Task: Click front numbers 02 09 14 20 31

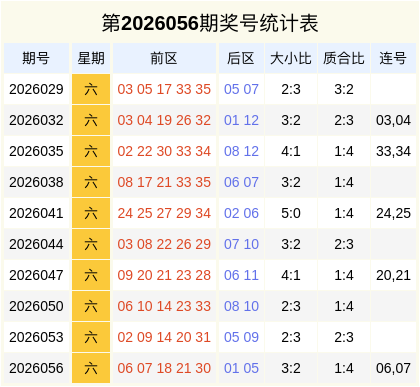Action: [164, 337]
